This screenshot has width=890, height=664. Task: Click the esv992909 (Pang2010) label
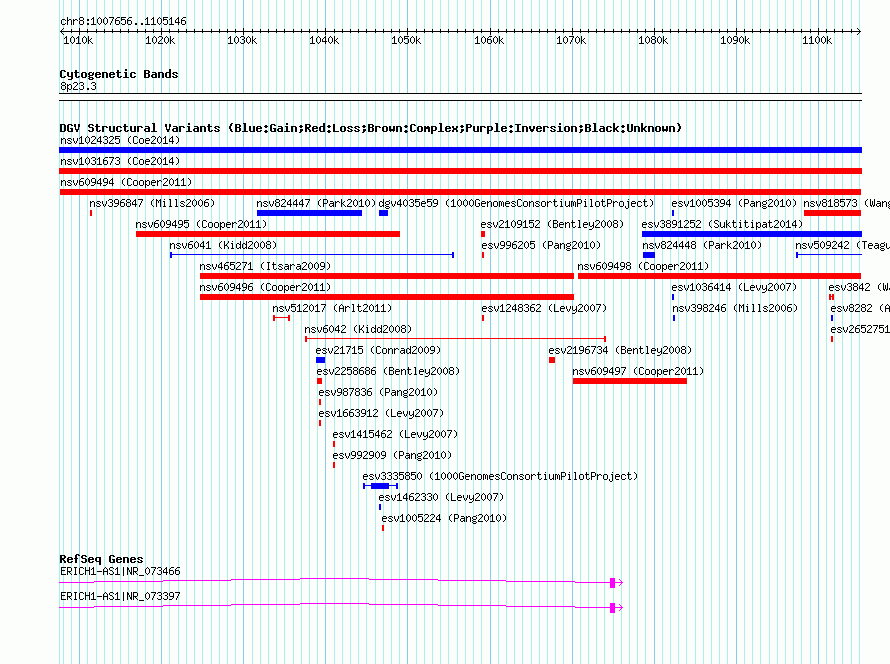(x=392, y=455)
